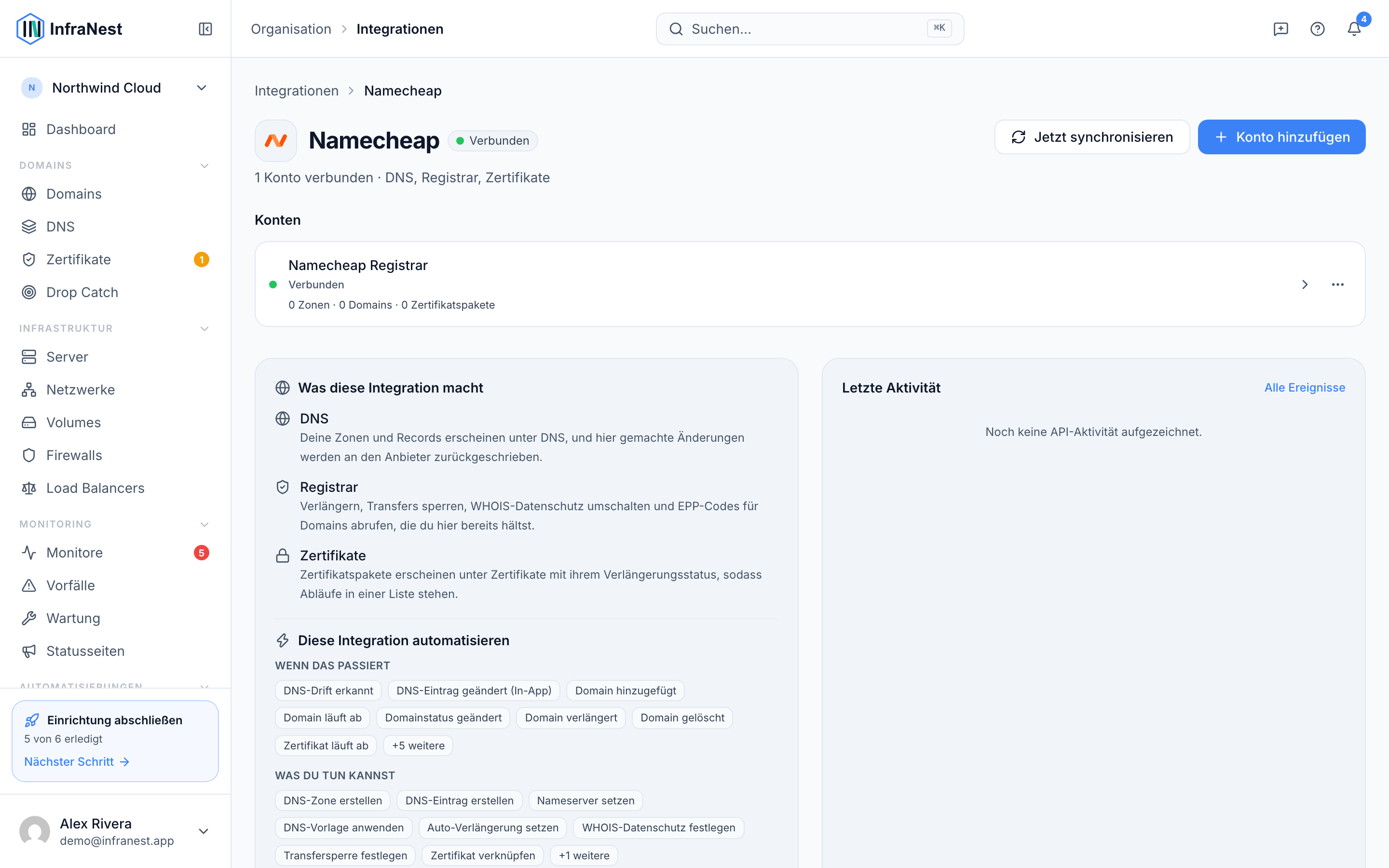Click Organisation breadcrumb in top bar

coord(291,29)
